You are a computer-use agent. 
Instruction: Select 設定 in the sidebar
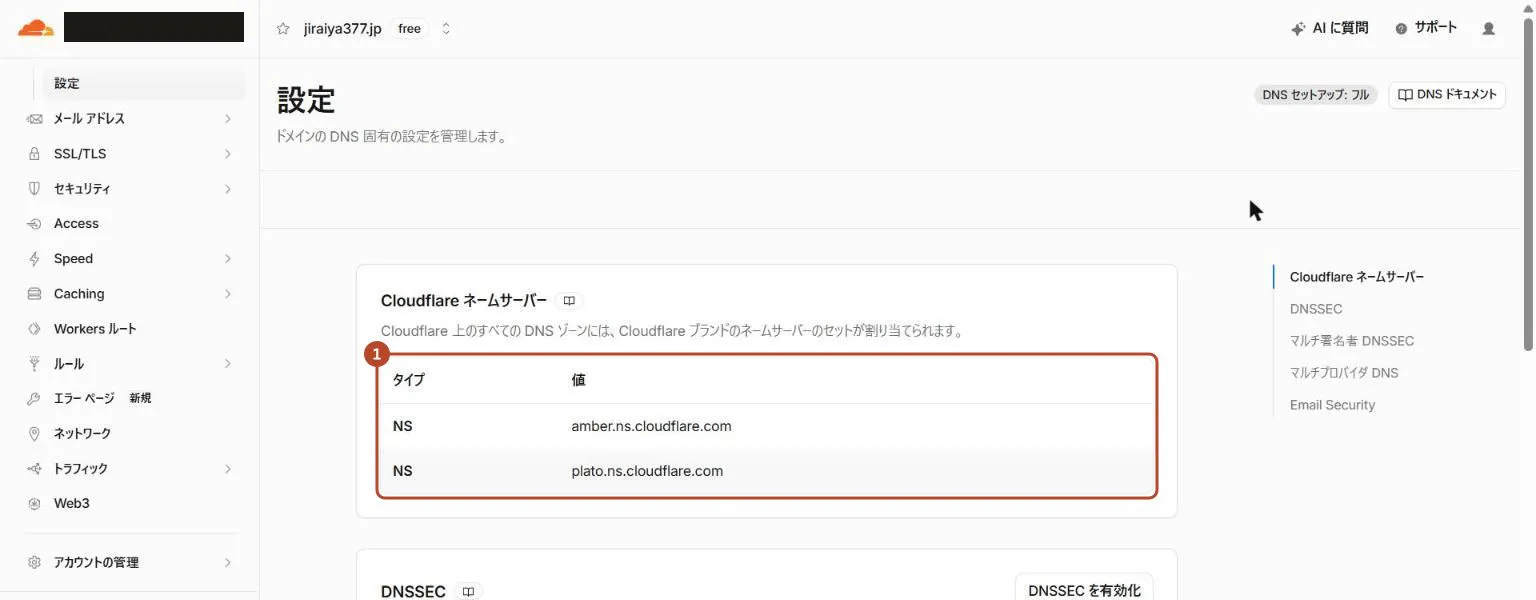(x=145, y=84)
